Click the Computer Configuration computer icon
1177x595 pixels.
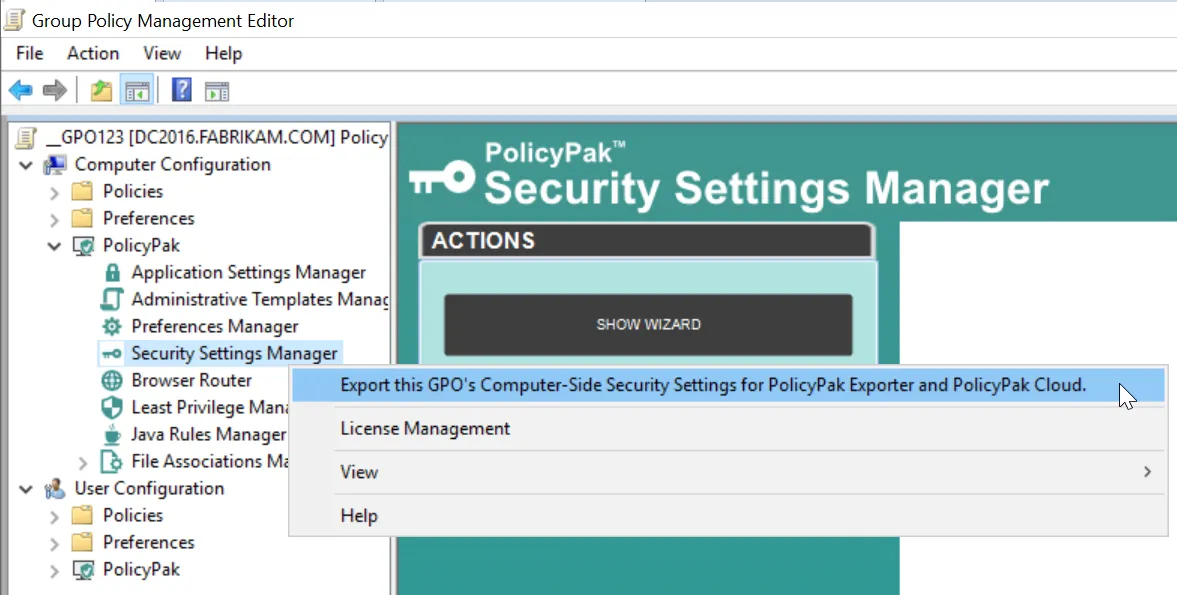coord(55,164)
